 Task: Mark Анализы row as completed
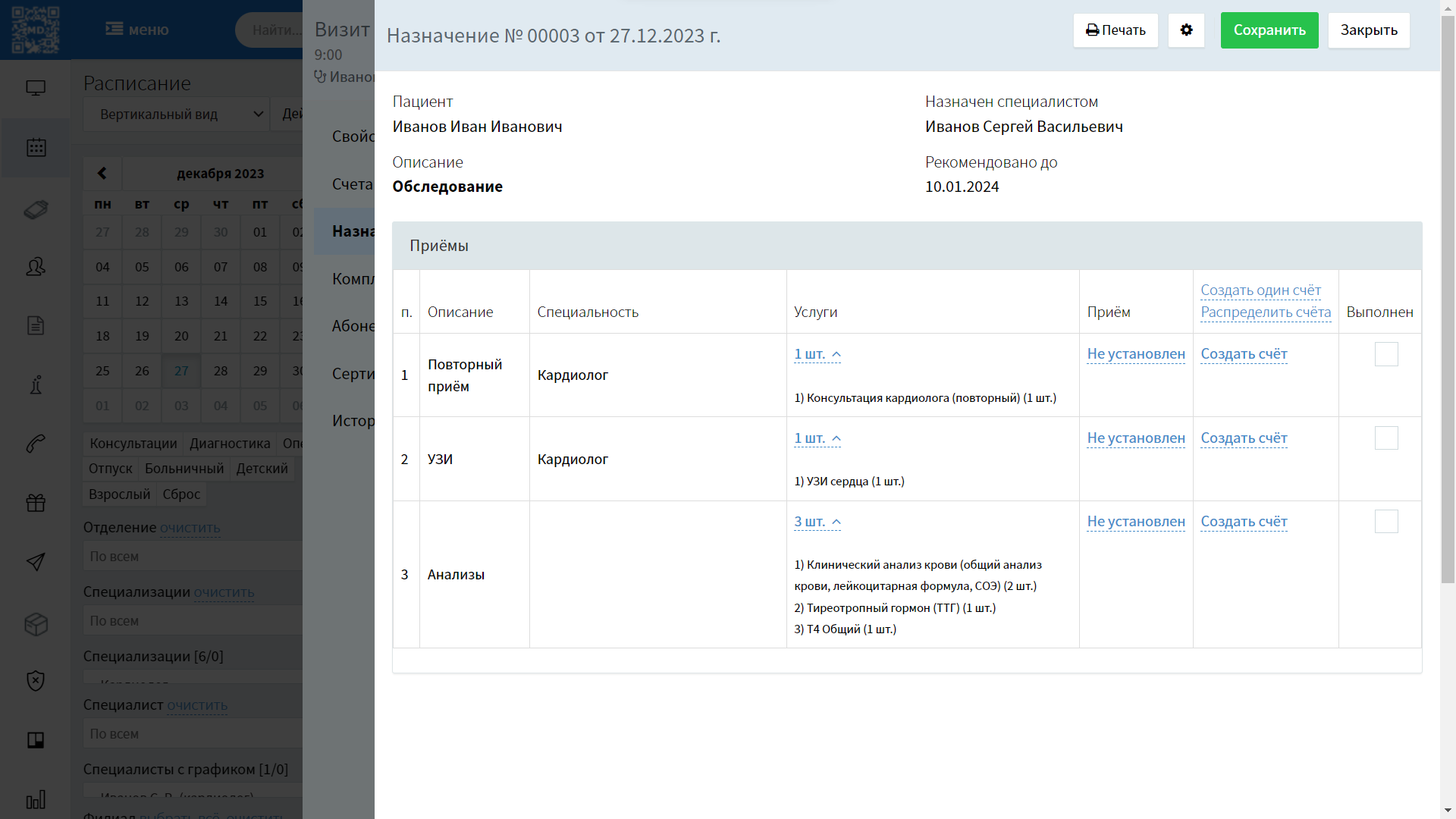pos(1386,521)
